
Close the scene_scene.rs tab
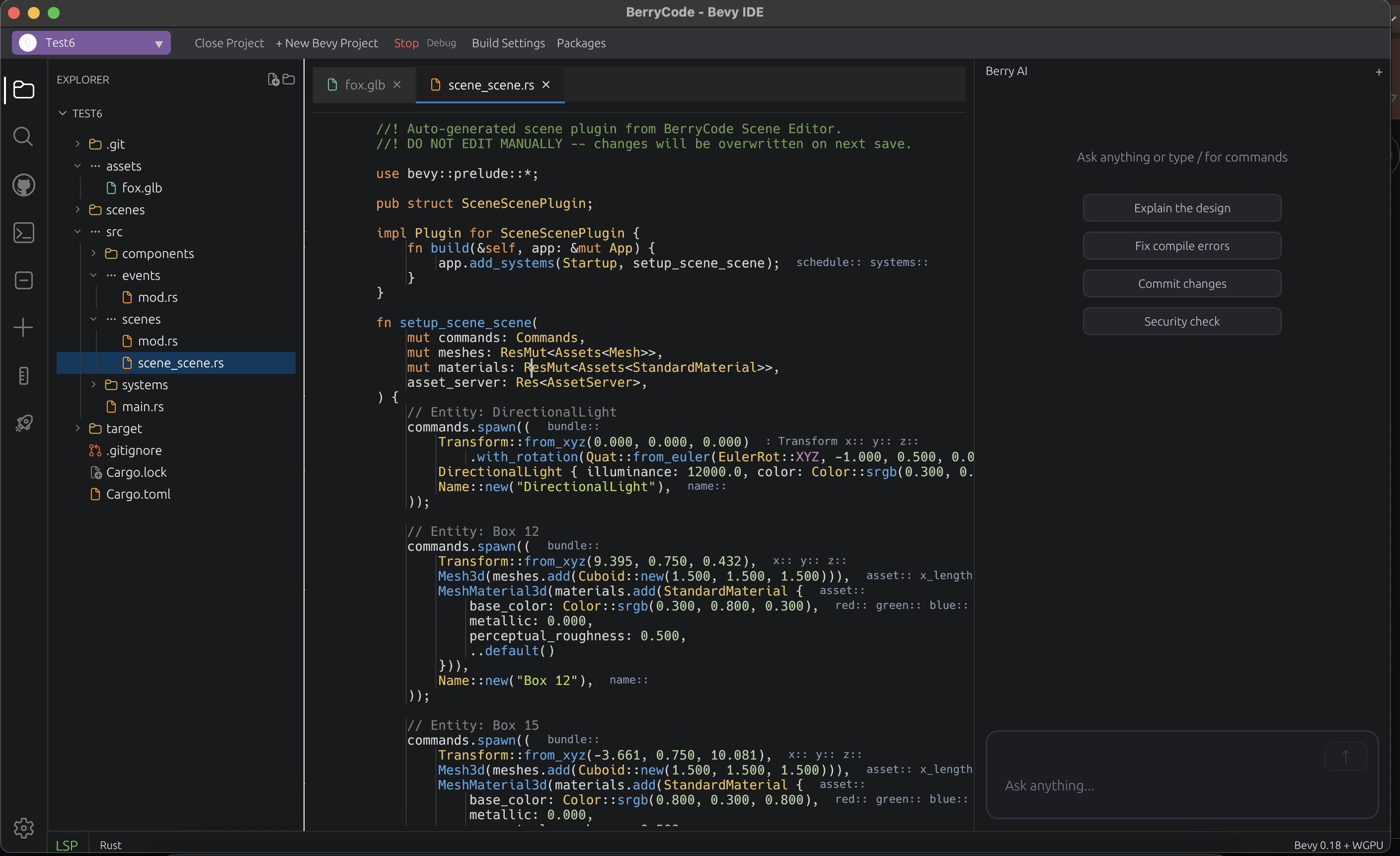pos(546,84)
